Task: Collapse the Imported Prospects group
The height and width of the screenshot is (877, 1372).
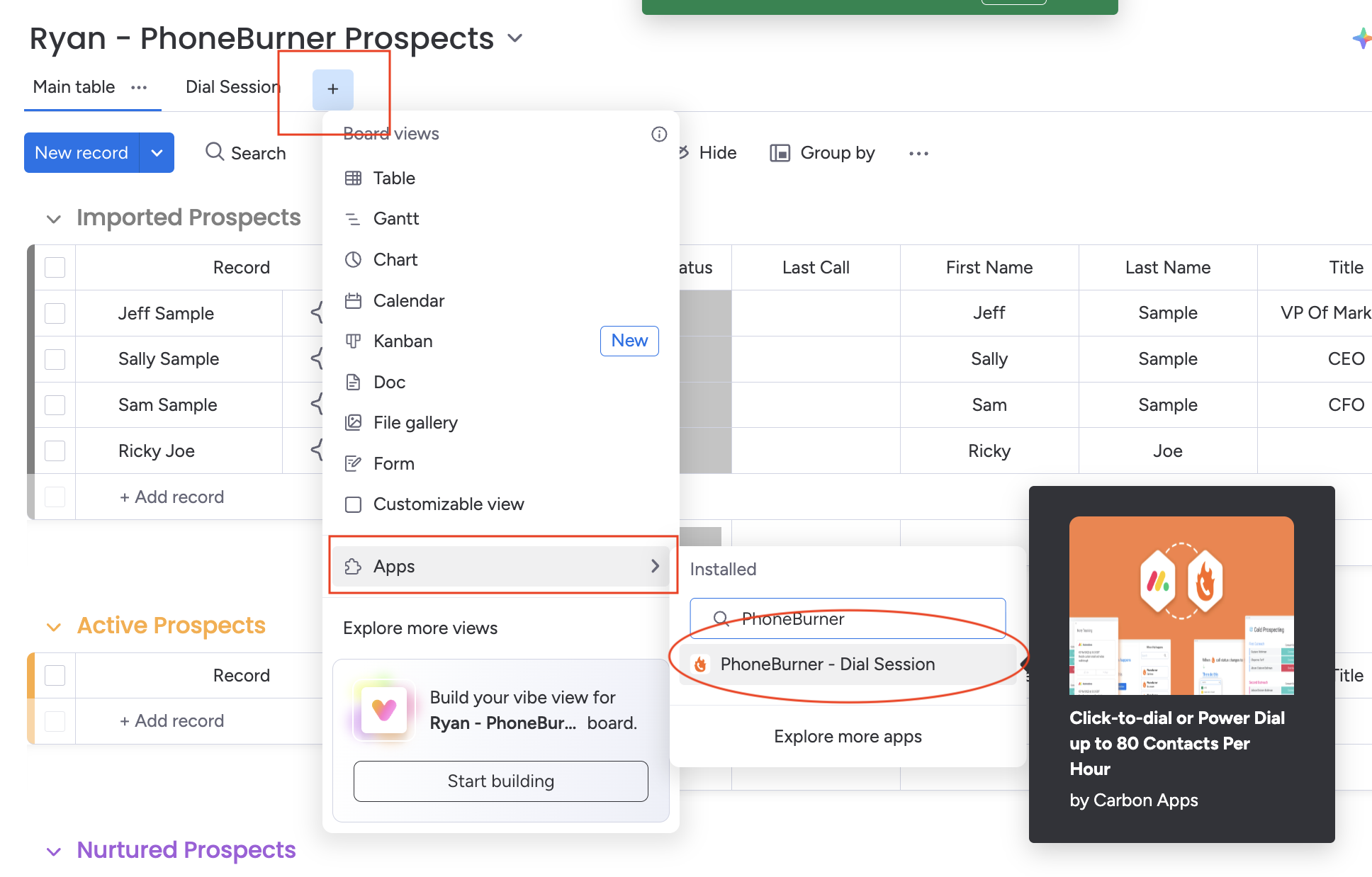Action: coord(53,219)
